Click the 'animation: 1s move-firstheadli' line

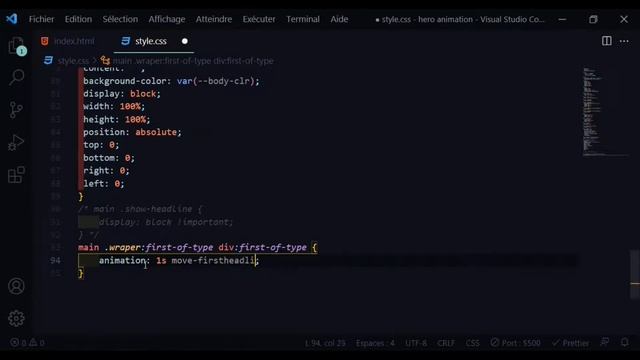pyautogui.click(x=179, y=260)
